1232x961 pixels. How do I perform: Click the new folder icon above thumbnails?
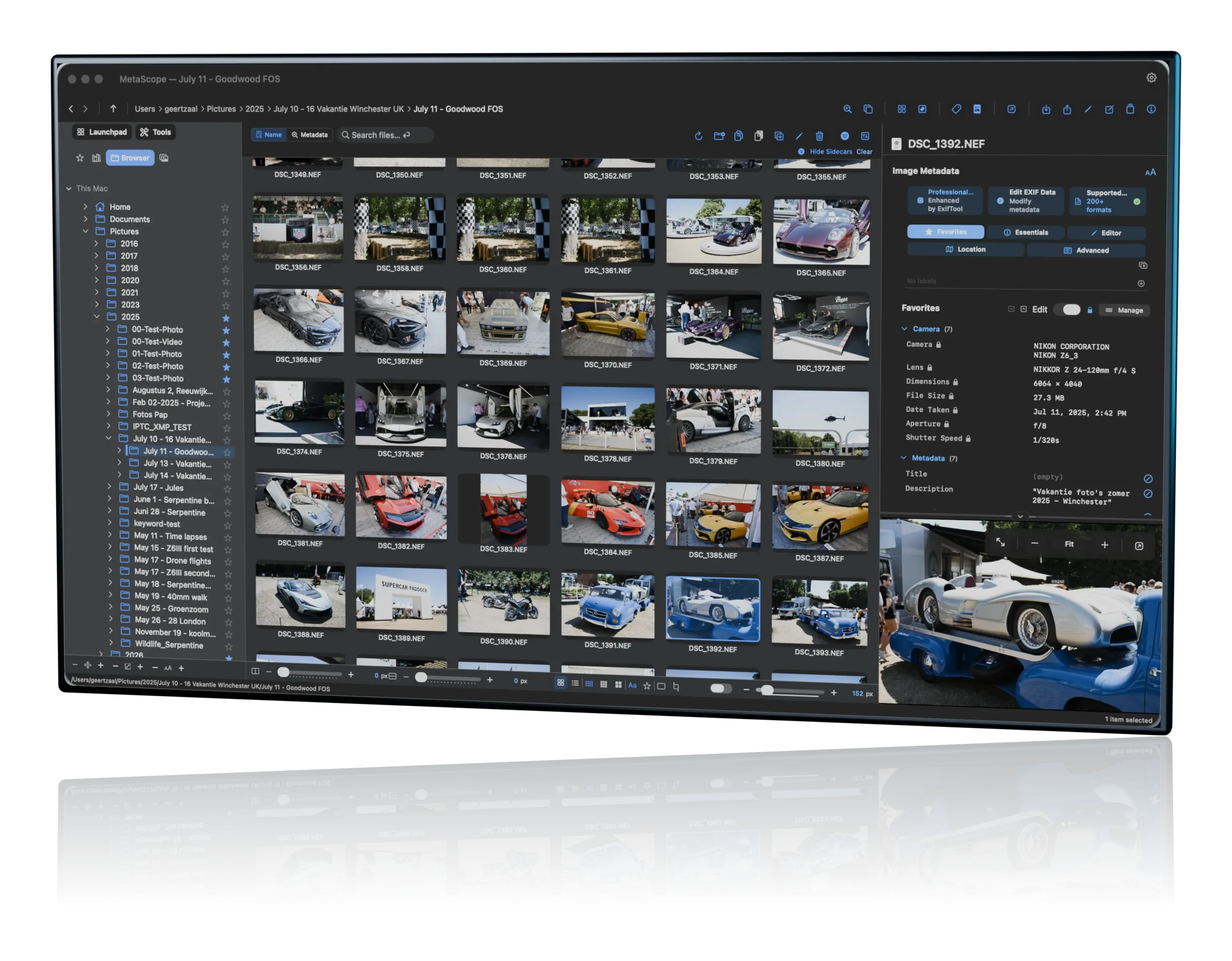(719, 136)
